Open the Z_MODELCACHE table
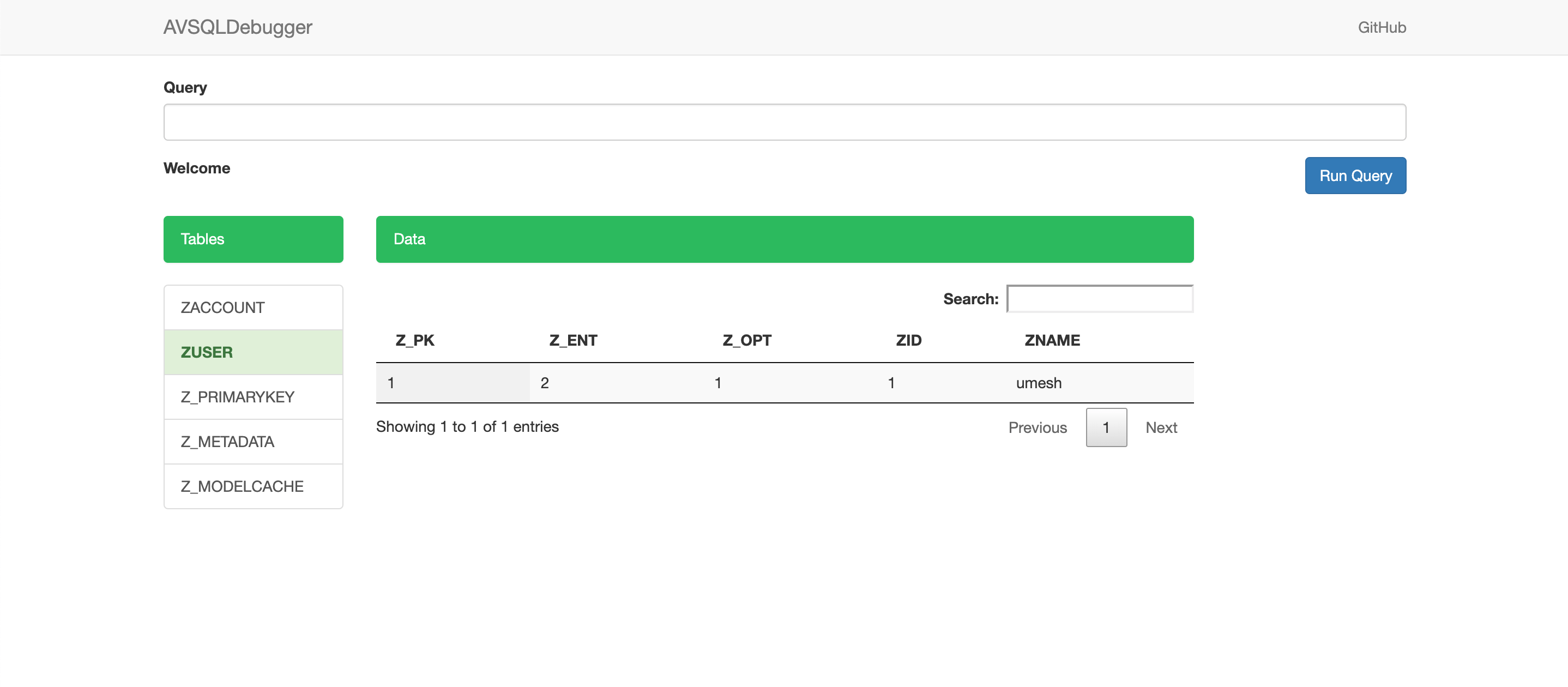 click(x=252, y=486)
